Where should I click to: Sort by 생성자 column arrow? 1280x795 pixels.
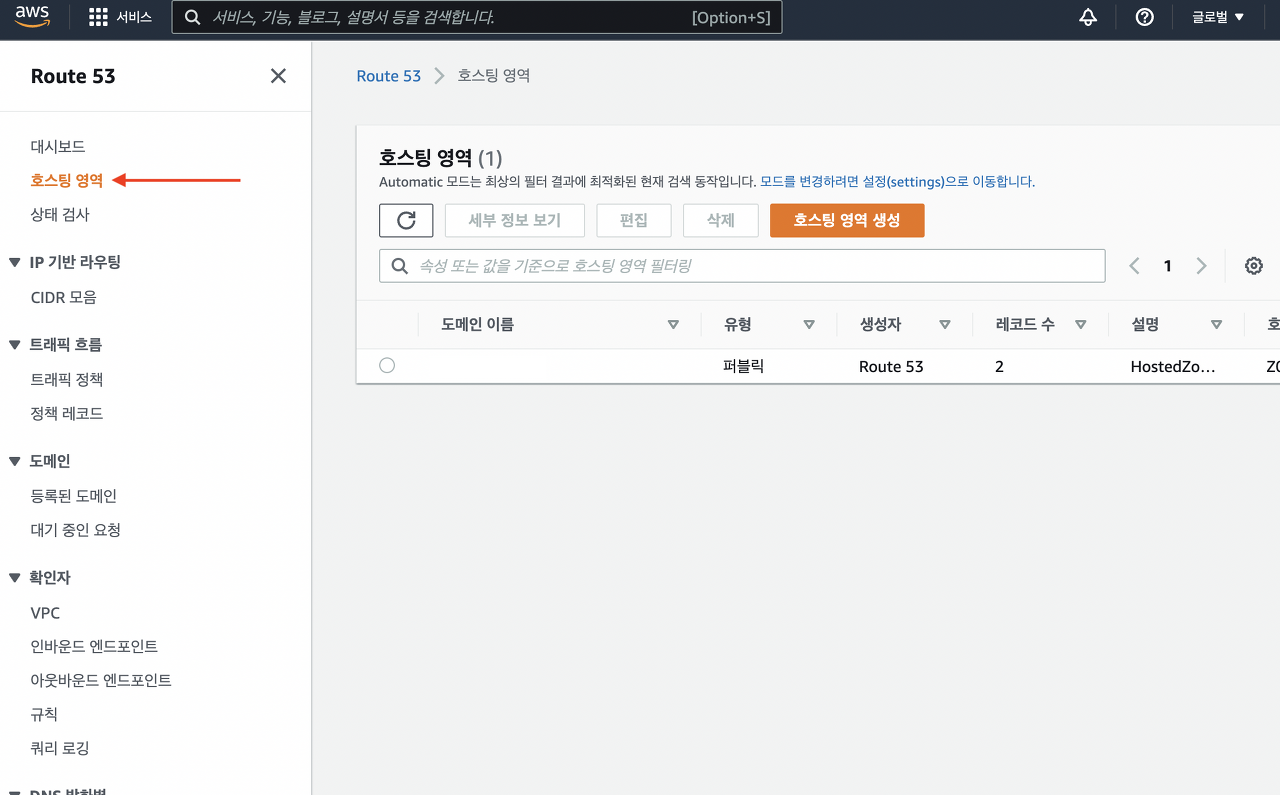[x=944, y=325]
